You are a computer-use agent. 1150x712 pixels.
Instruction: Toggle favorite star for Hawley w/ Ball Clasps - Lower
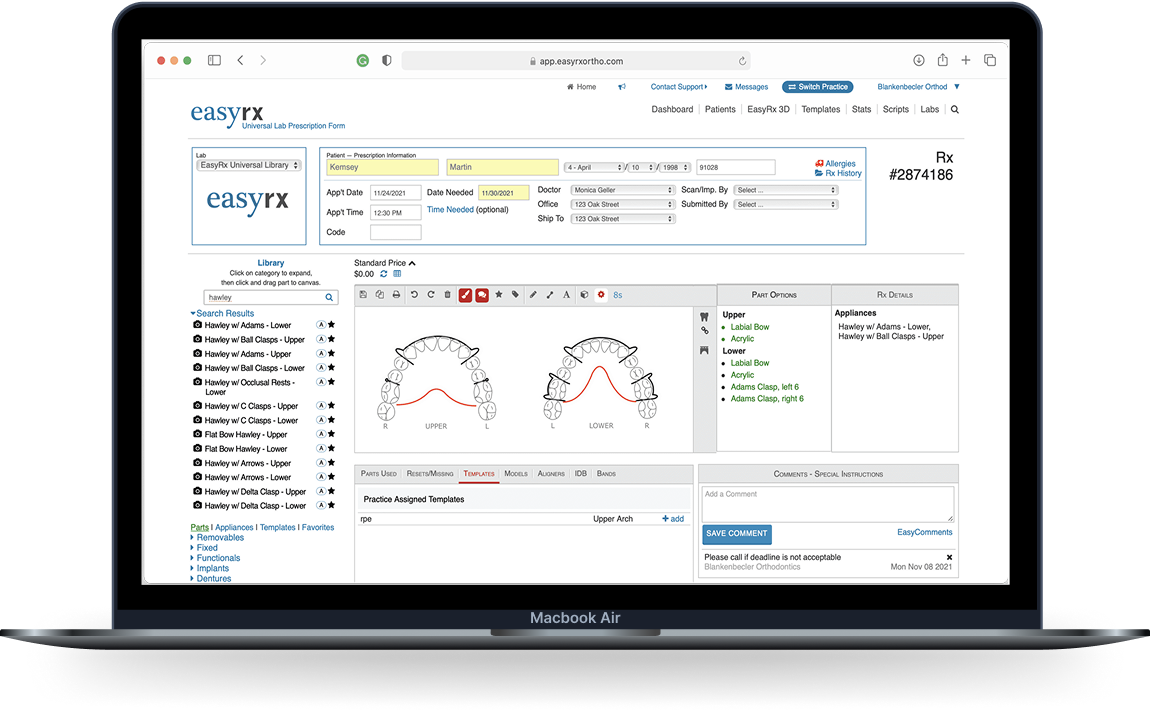(332, 367)
